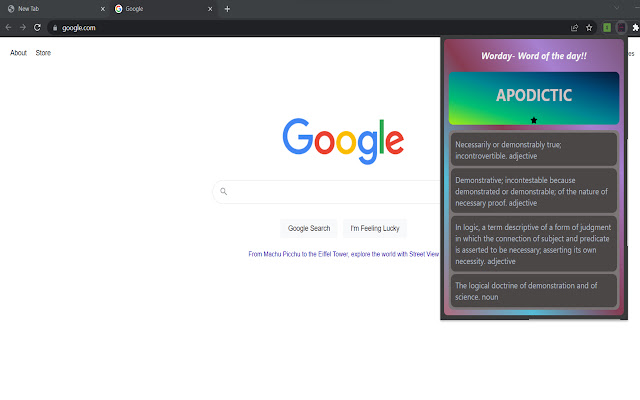Image resolution: width=640 pixels, height=400 pixels.
Task: Click the magnifier icon in search box
Action: click(x=224, y=191)
